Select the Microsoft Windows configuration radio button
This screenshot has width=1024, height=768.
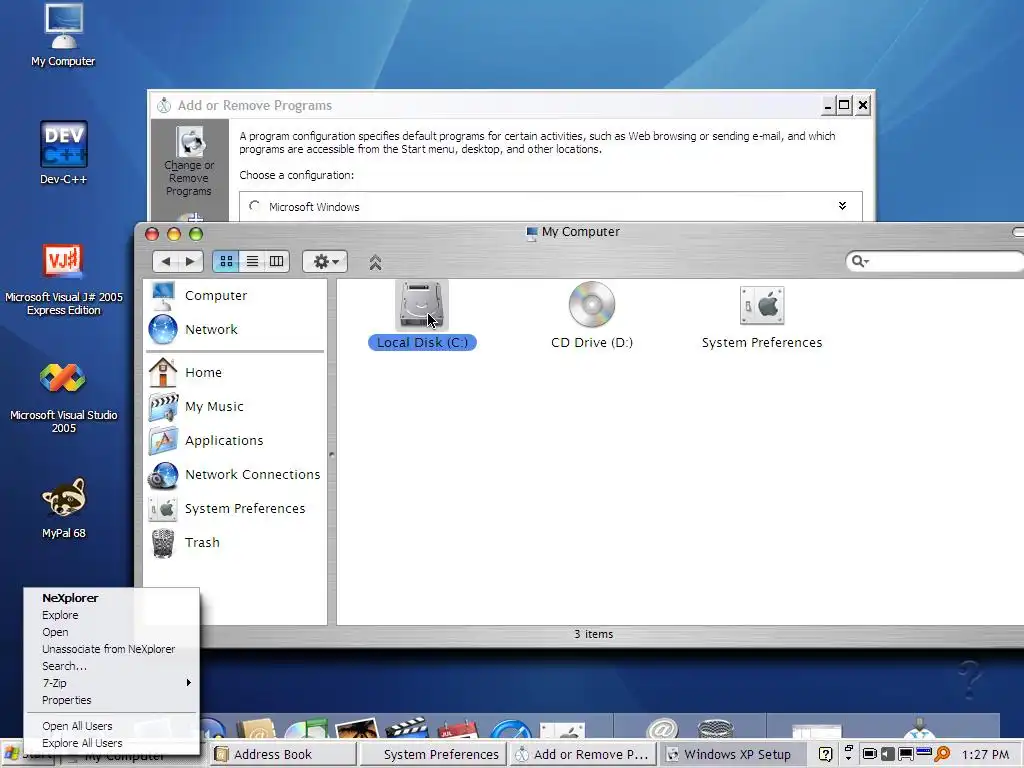(255, 206)
